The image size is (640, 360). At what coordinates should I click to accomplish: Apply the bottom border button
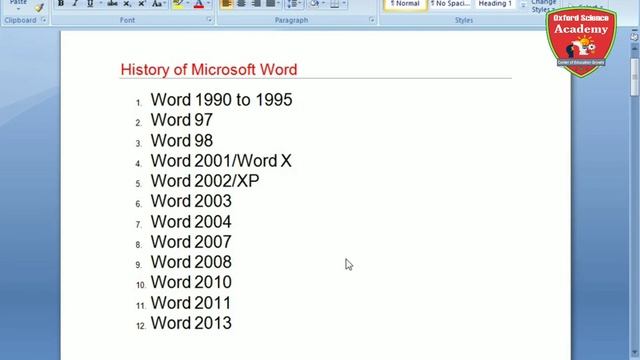coord(335,4)
